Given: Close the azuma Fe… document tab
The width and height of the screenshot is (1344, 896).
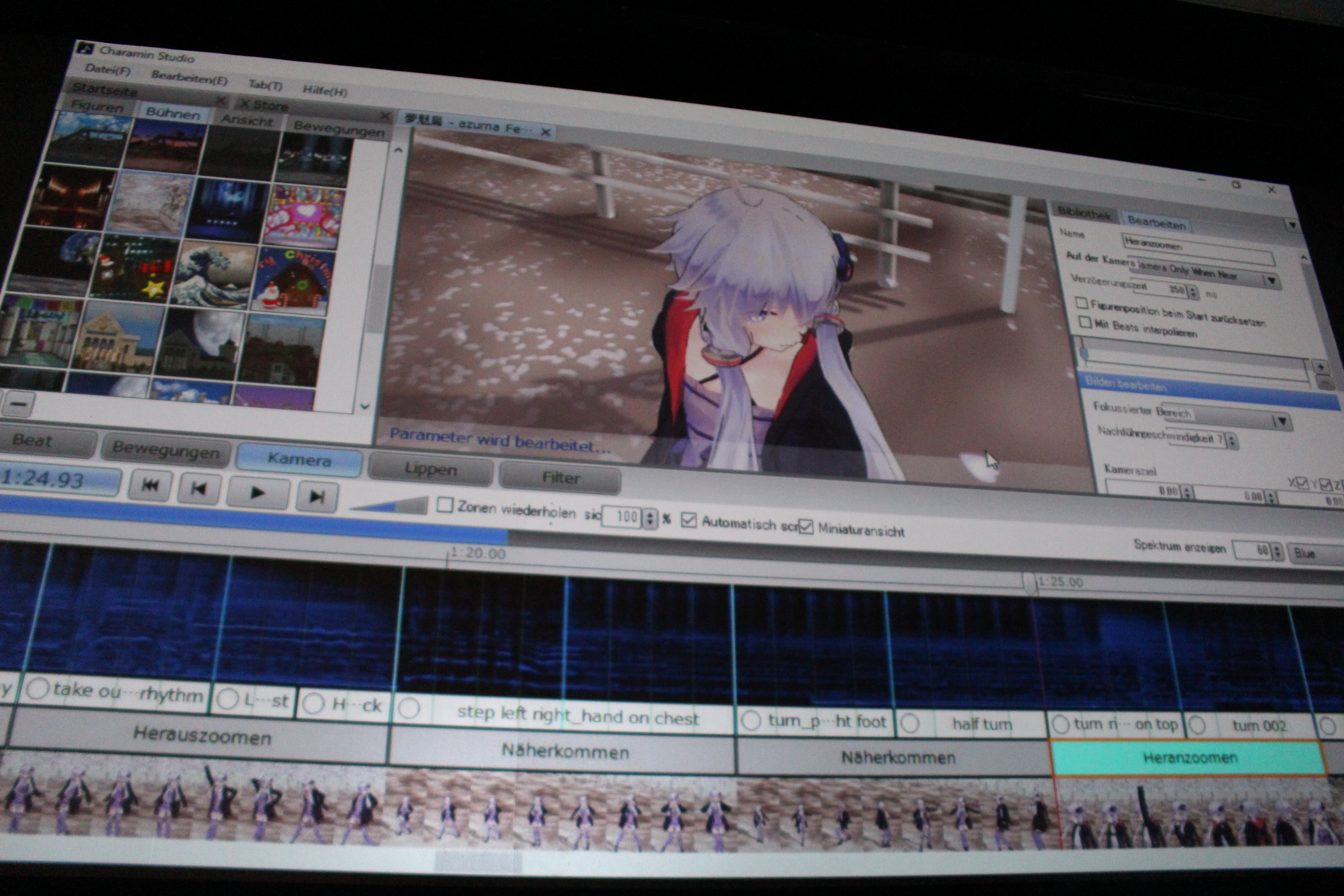Looking at the screenshot, I should point(546,132).
